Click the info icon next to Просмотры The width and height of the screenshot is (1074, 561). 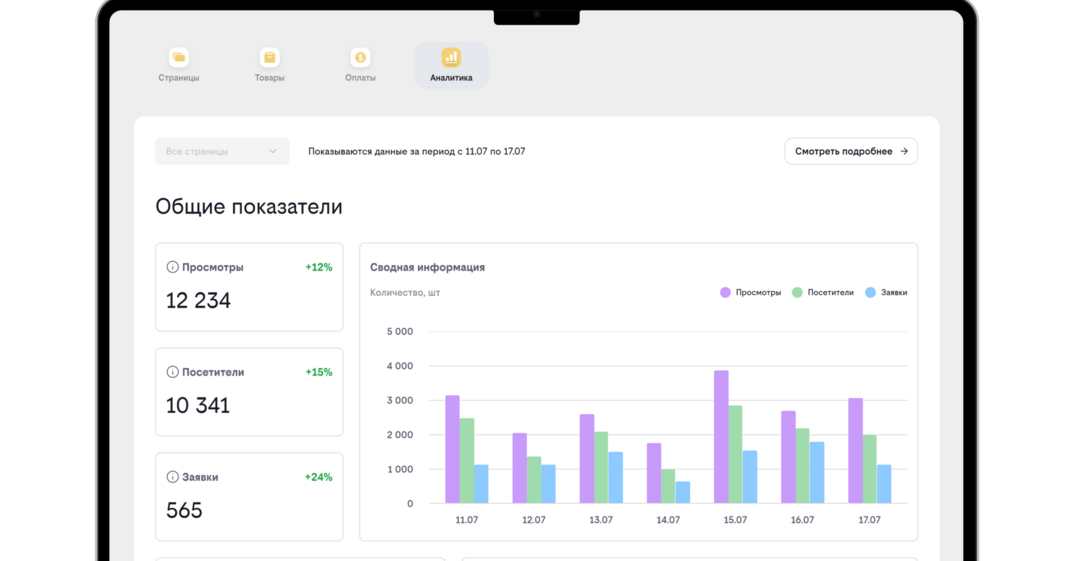[x=173, y=267]
